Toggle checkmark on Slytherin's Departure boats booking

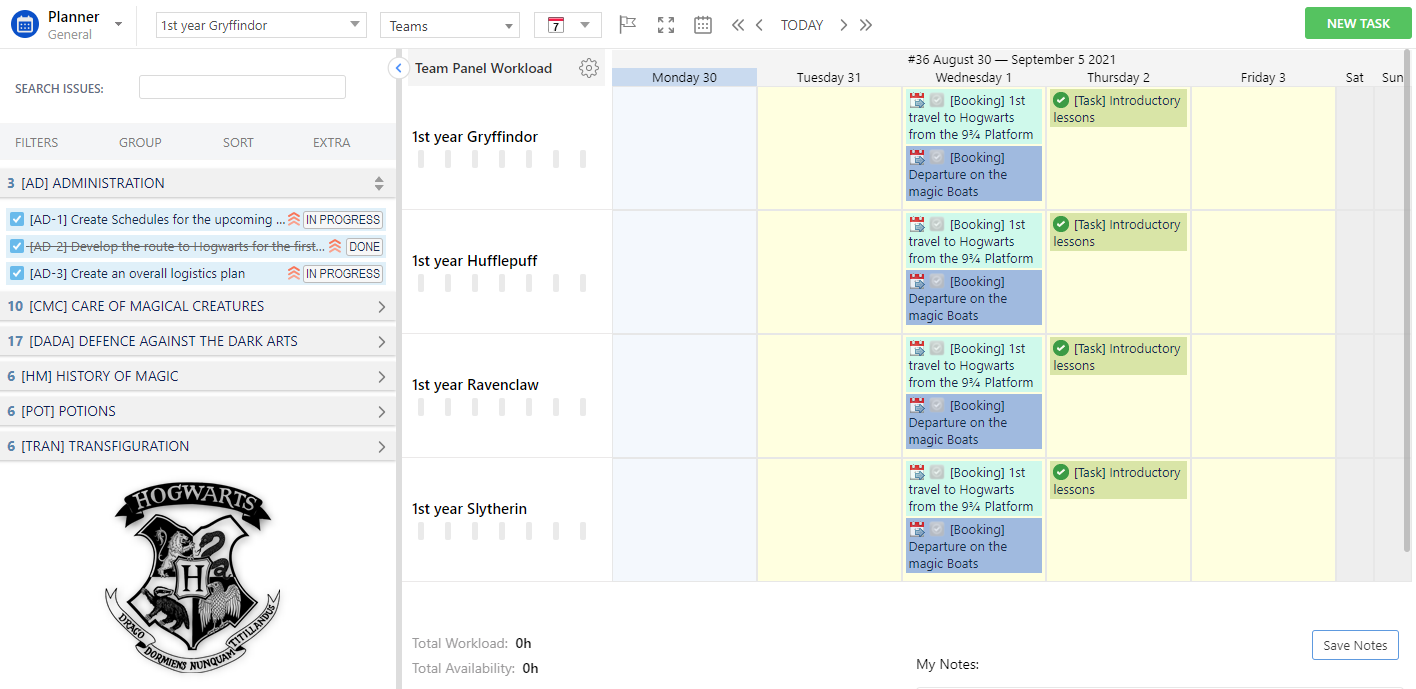click(937, 529)
